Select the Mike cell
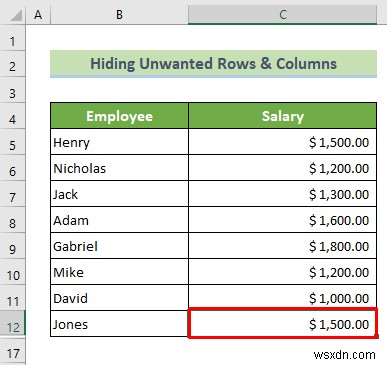The image size is (387, 365). pyautogui.click(x=119, y=272)
